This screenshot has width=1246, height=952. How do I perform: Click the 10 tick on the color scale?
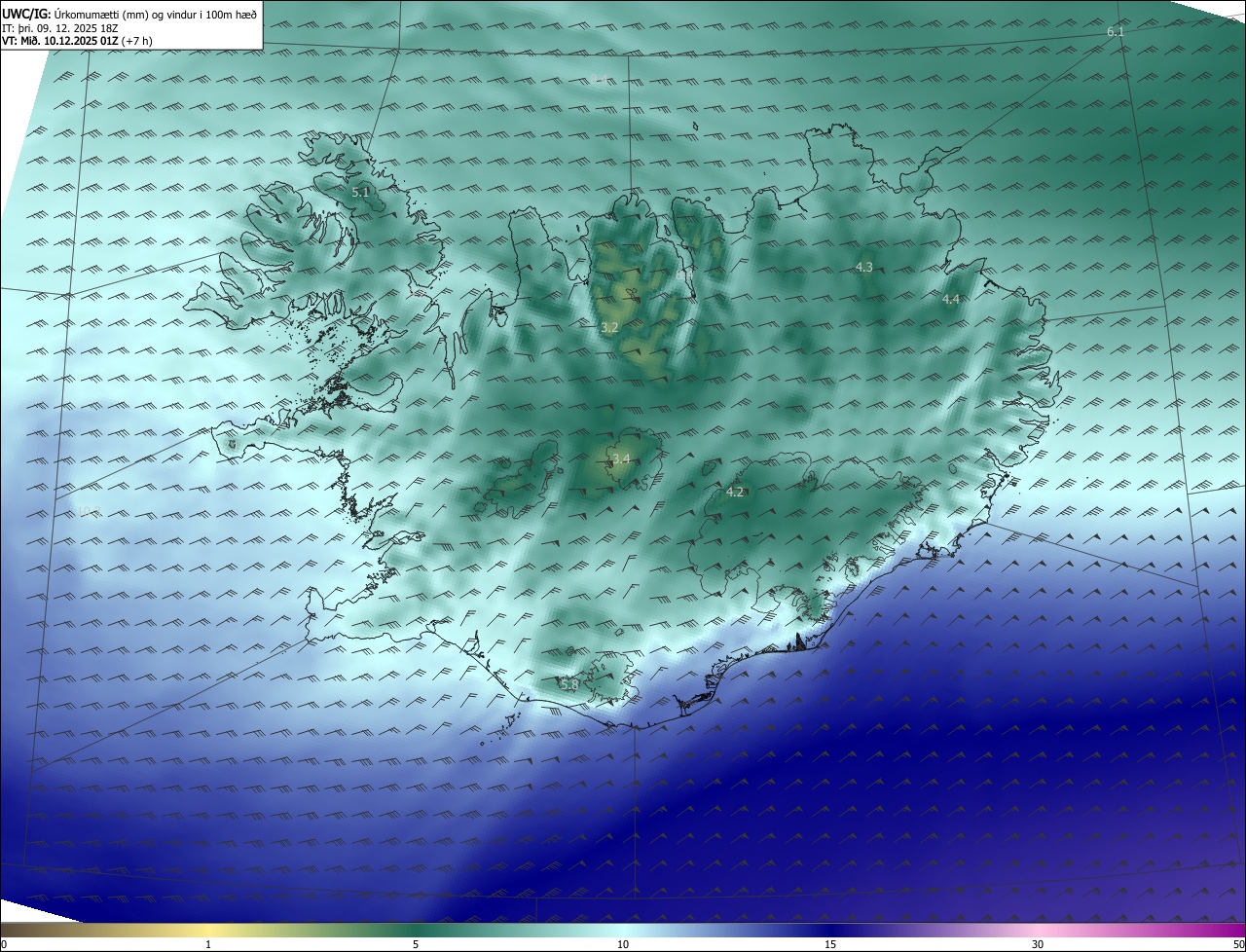pyautogui.click(x=623, y=944)
